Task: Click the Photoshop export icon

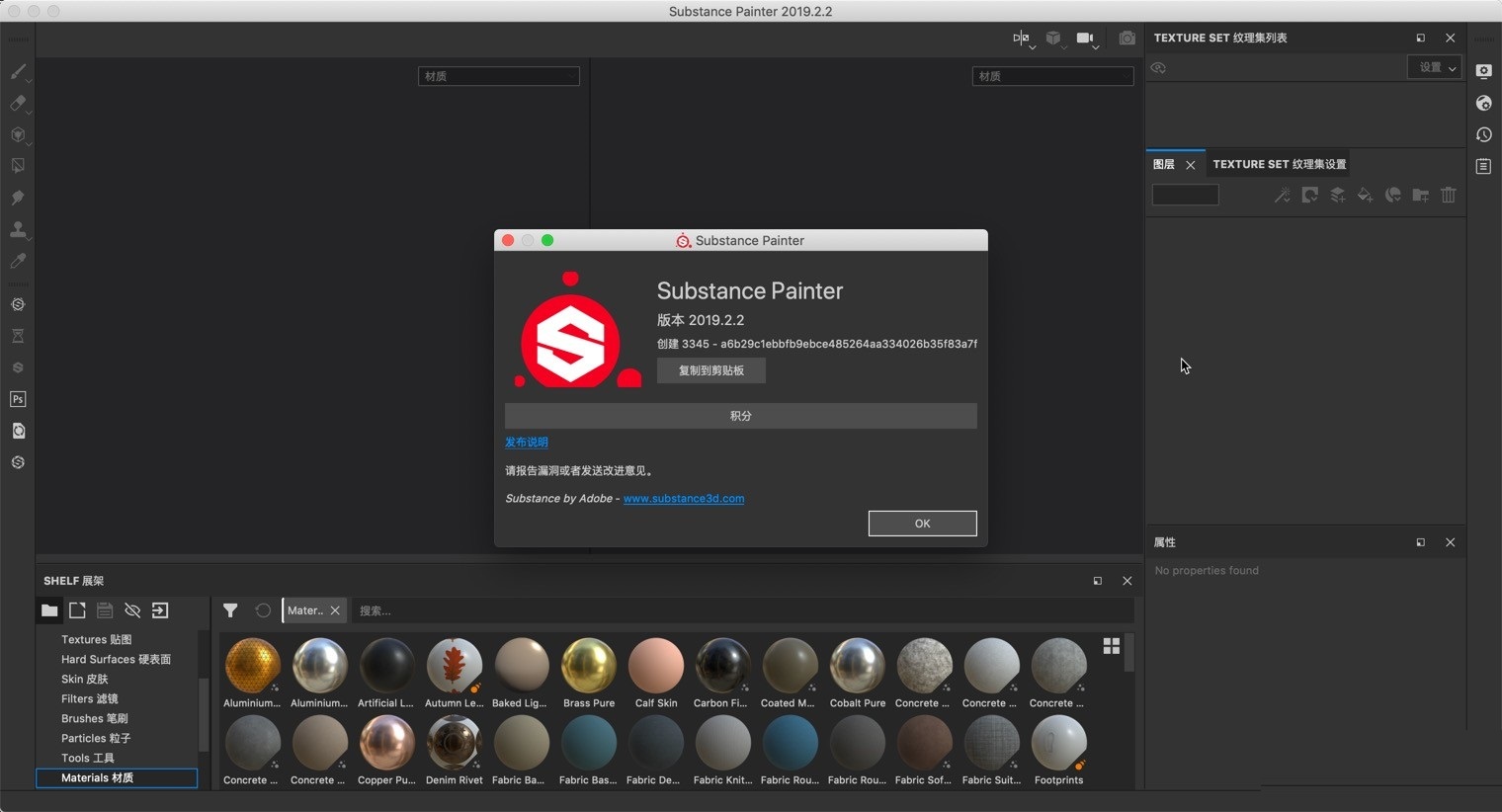Action: coord(18,399)
